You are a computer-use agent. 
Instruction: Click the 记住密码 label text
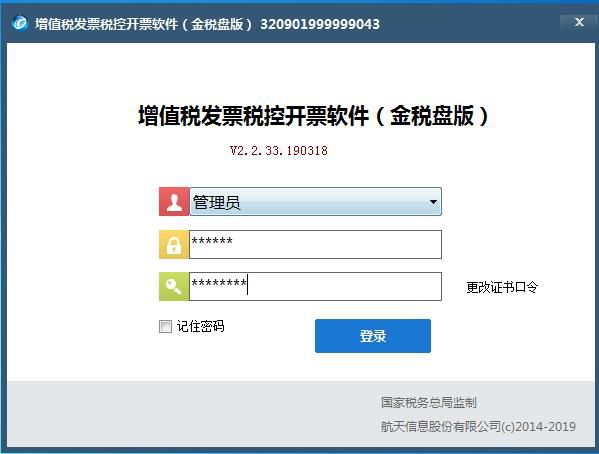200,326
